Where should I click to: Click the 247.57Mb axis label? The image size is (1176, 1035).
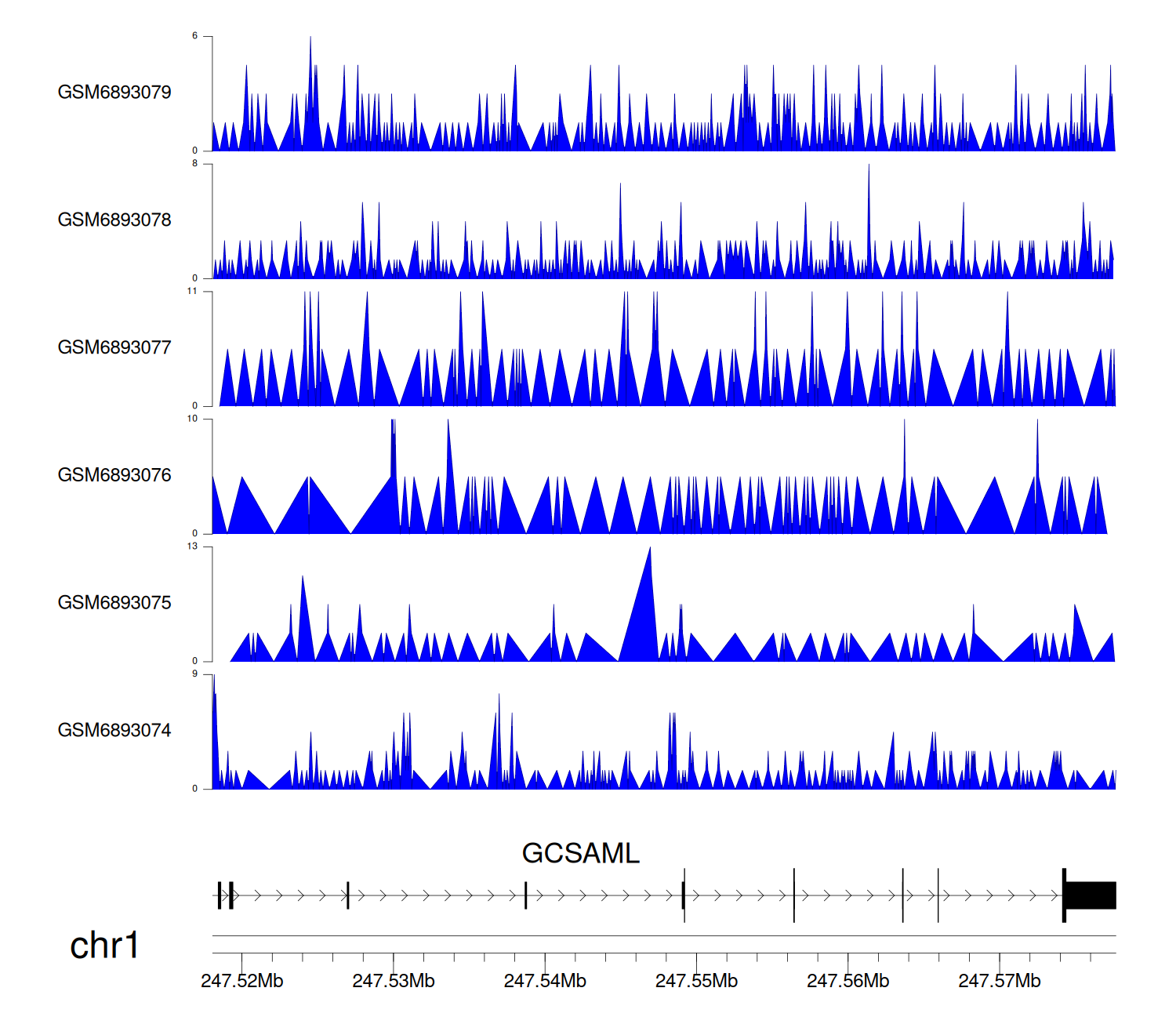[999, 981]
